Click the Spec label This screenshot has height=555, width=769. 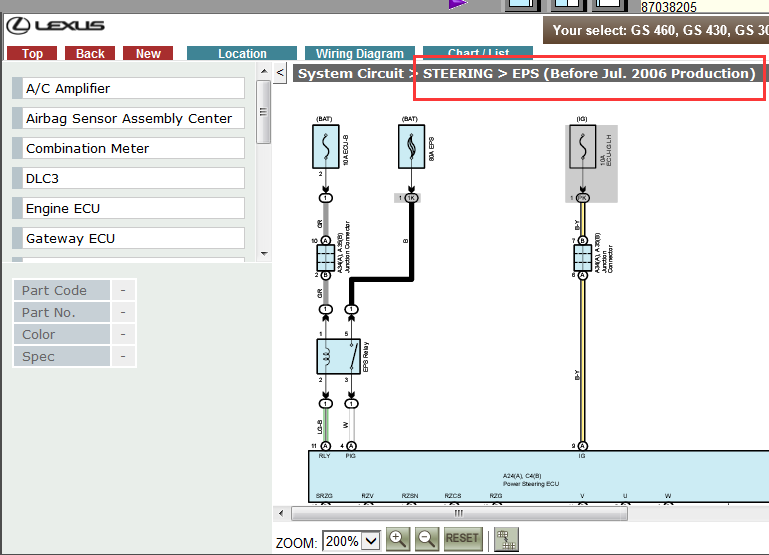coord(62,356)
